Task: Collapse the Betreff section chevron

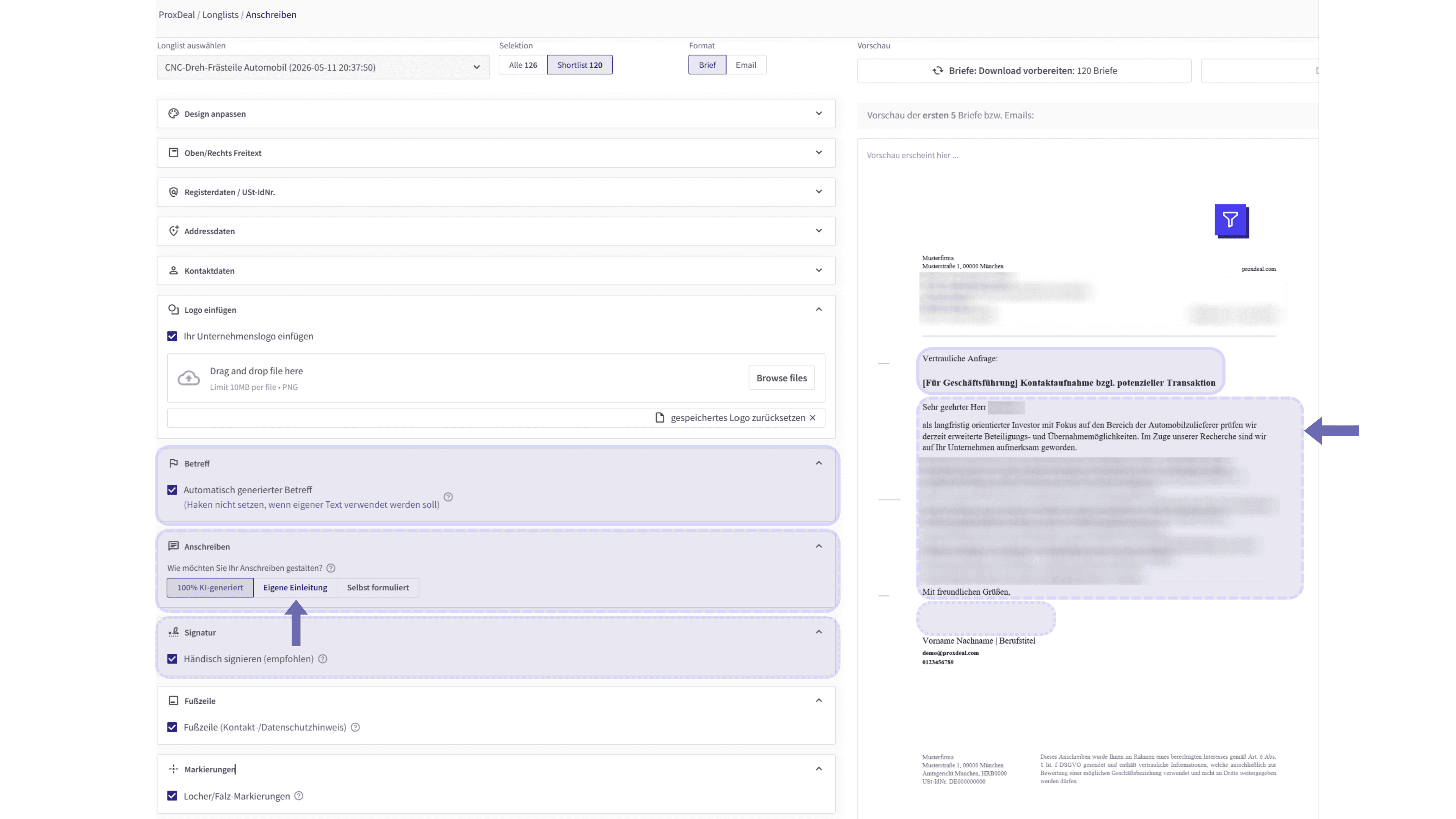Action: click(x=819, y=463)
